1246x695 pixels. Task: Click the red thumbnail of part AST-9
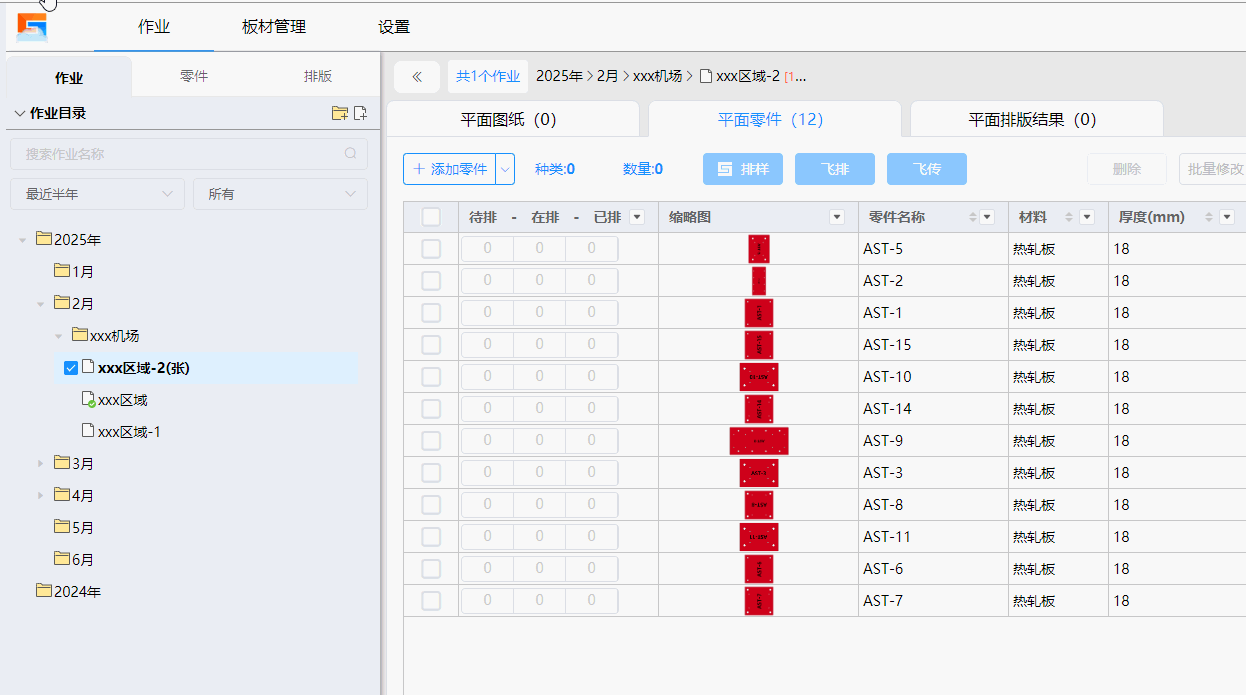click(x=759, y=441)
